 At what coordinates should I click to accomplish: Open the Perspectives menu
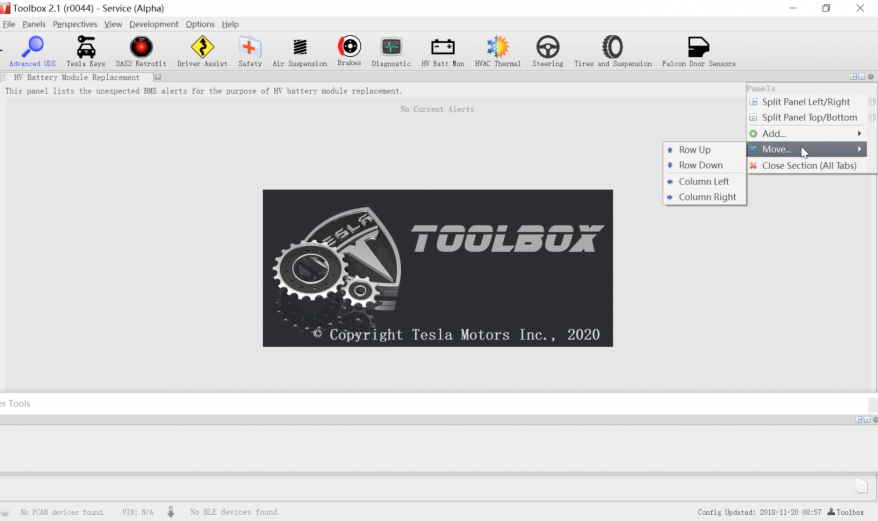[x=74, y=24]
